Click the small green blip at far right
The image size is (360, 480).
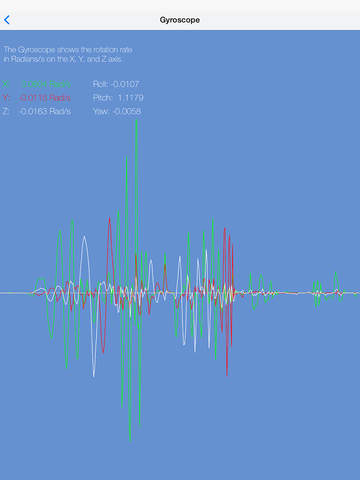click(336, 274)
